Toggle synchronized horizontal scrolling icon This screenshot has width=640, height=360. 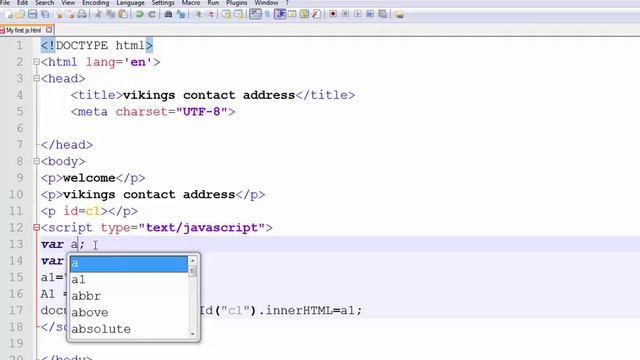click(239, 15)
